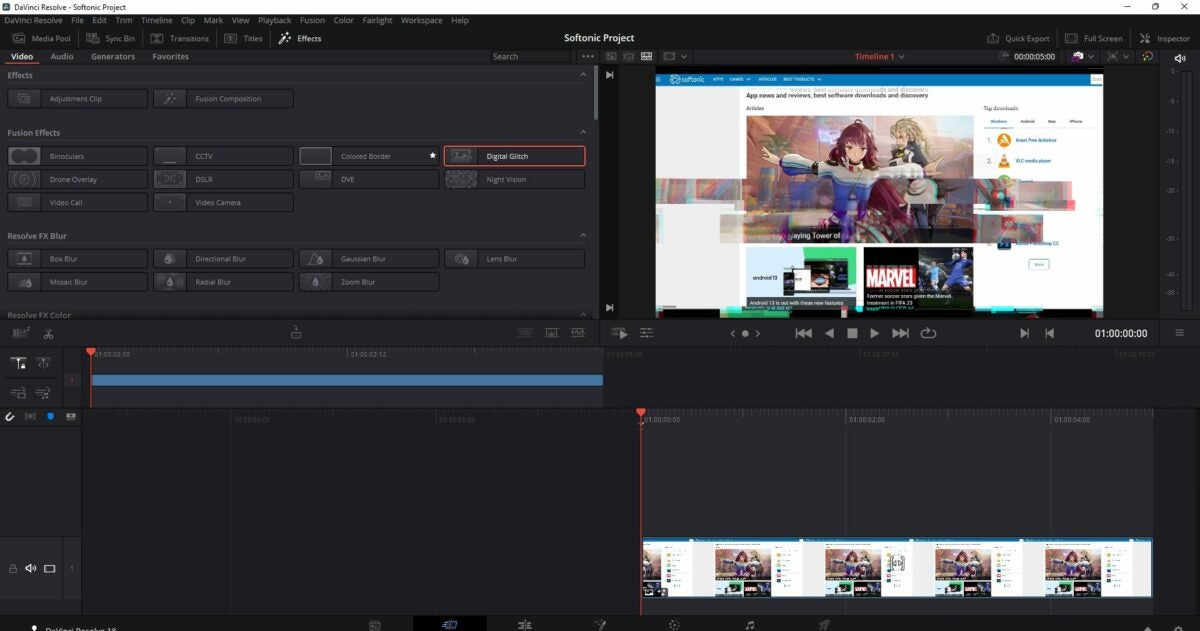This screenshot has height=631, width=1200.
Task: Select the CCTV fusion effect
Action: pyautogui.click(x=223, y=156)
